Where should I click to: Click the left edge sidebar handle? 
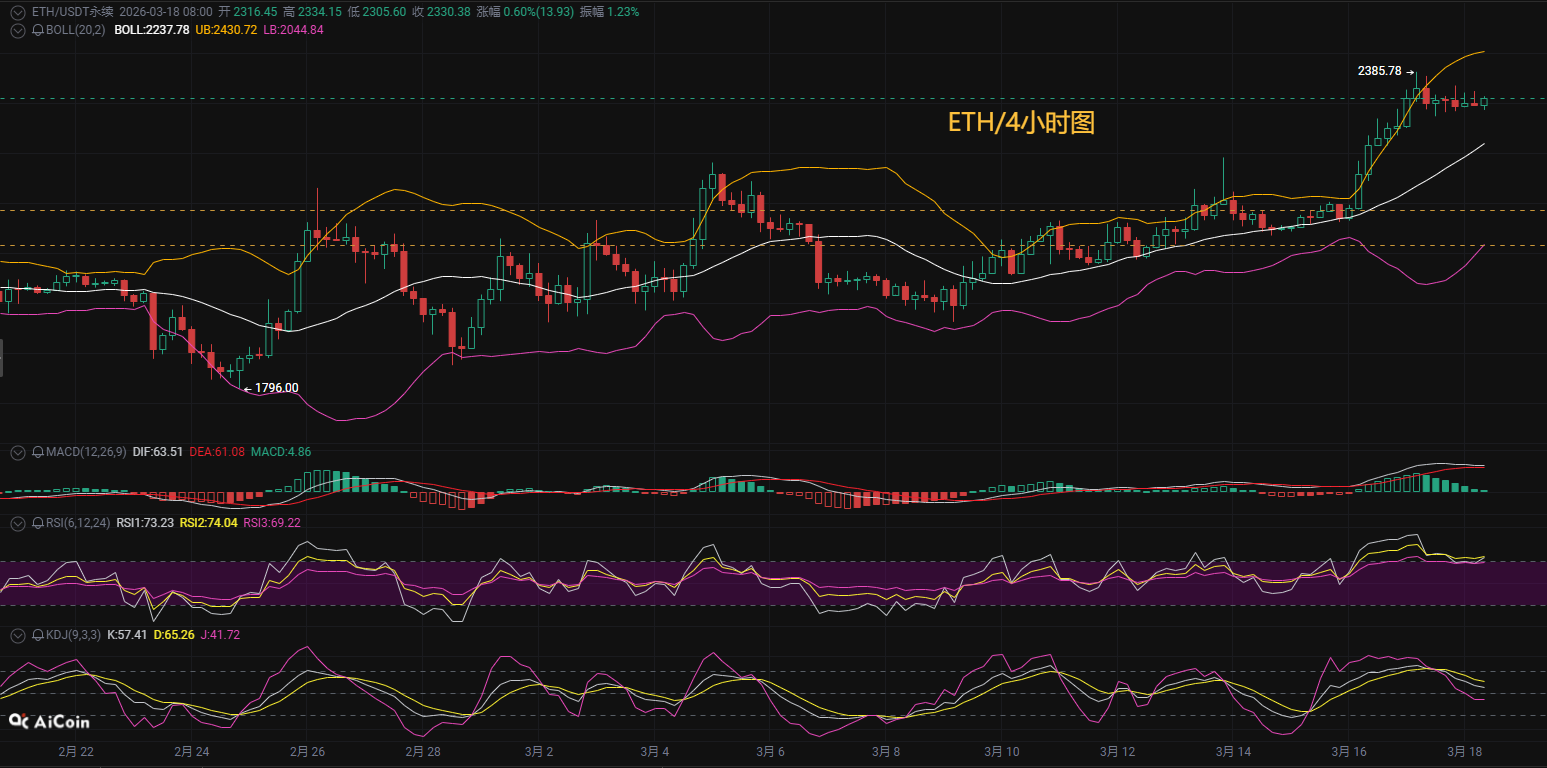coord(2,358)
